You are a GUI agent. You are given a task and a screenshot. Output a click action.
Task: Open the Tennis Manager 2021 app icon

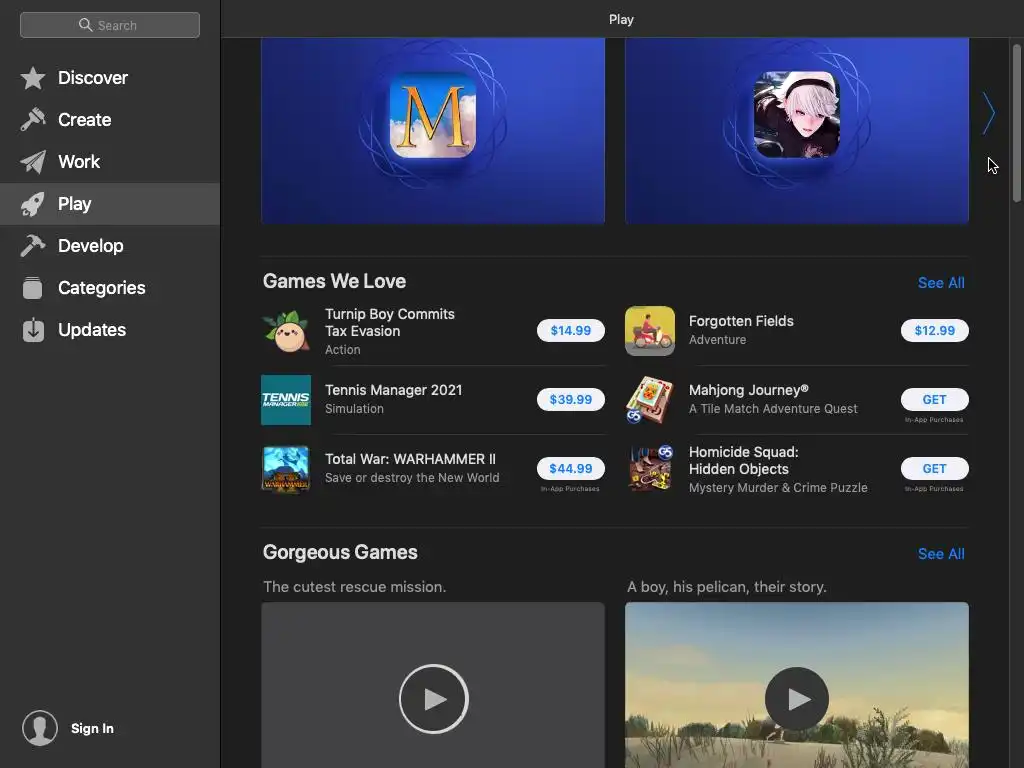click(x=286, y=400)
